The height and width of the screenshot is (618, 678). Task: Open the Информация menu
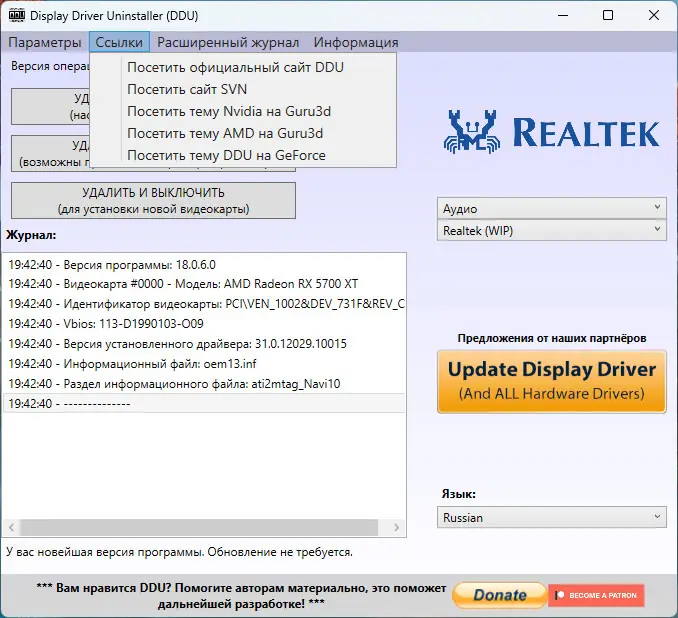coord(356,42)
